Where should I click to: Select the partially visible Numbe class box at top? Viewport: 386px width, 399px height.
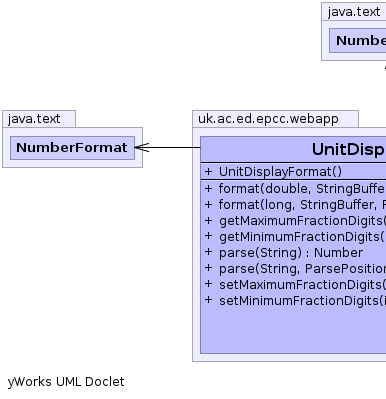[358, 41]
